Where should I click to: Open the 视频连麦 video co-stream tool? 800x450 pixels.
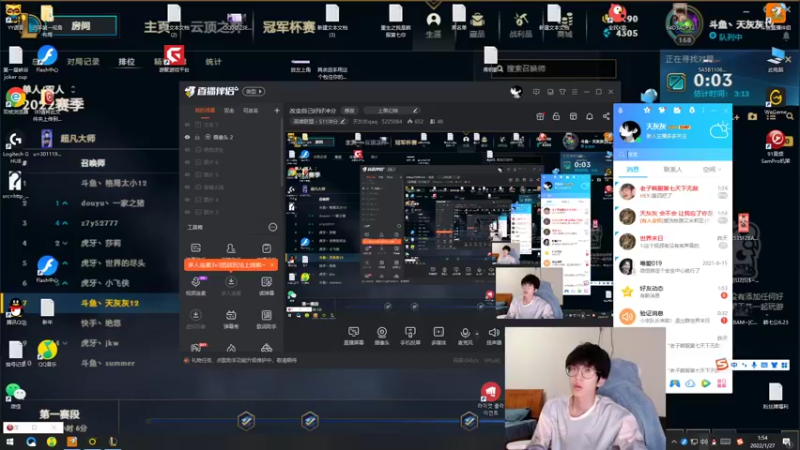(196, 286)
